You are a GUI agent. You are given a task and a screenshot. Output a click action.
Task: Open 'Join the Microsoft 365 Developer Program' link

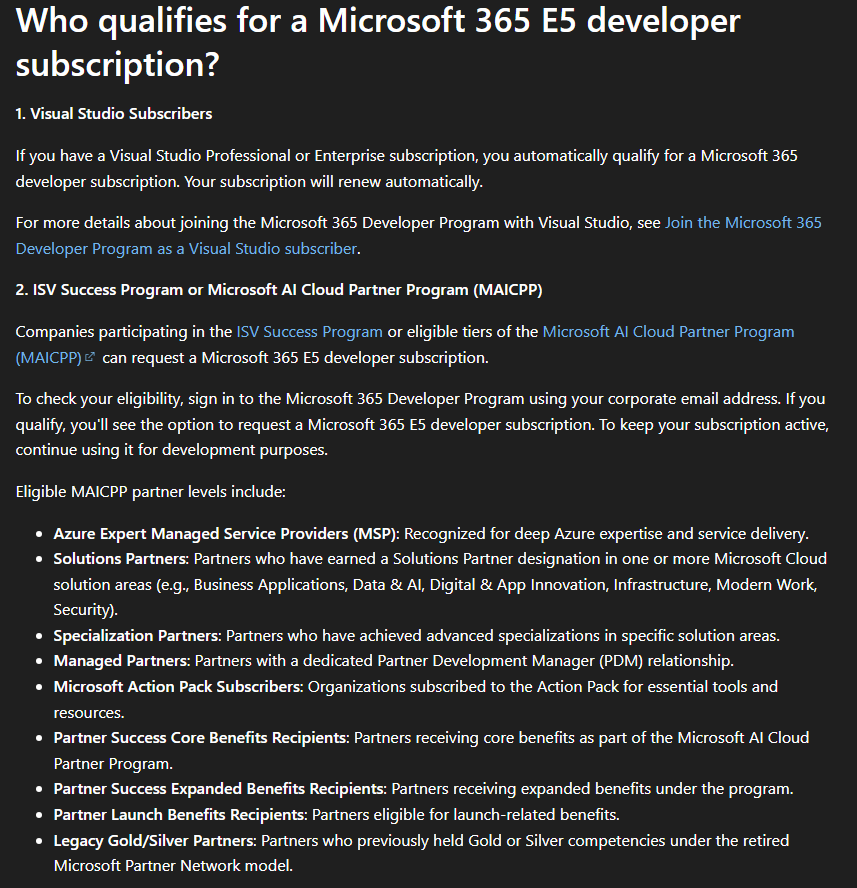[x=743, y=223]
